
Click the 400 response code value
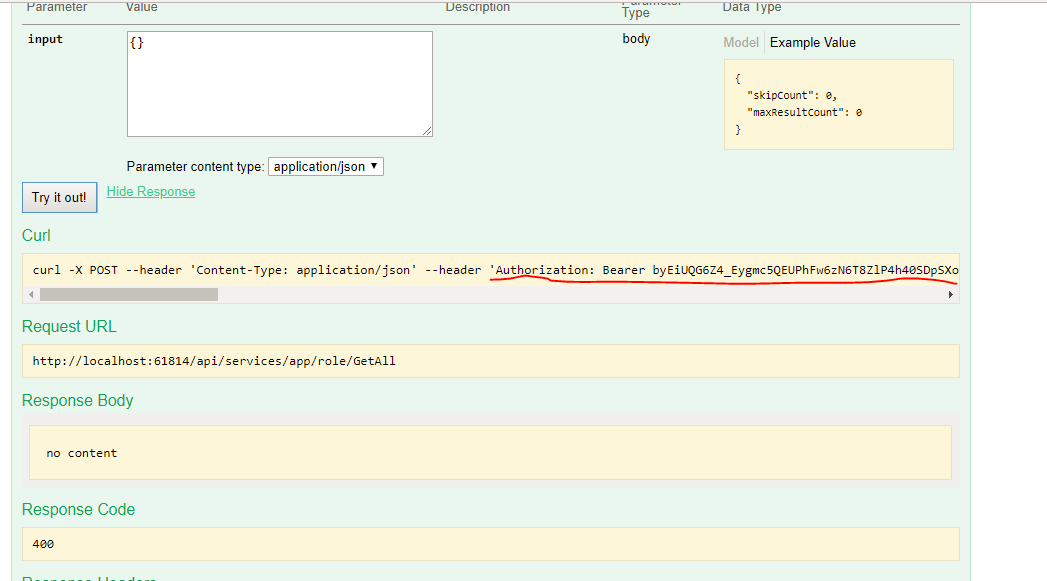42,543
